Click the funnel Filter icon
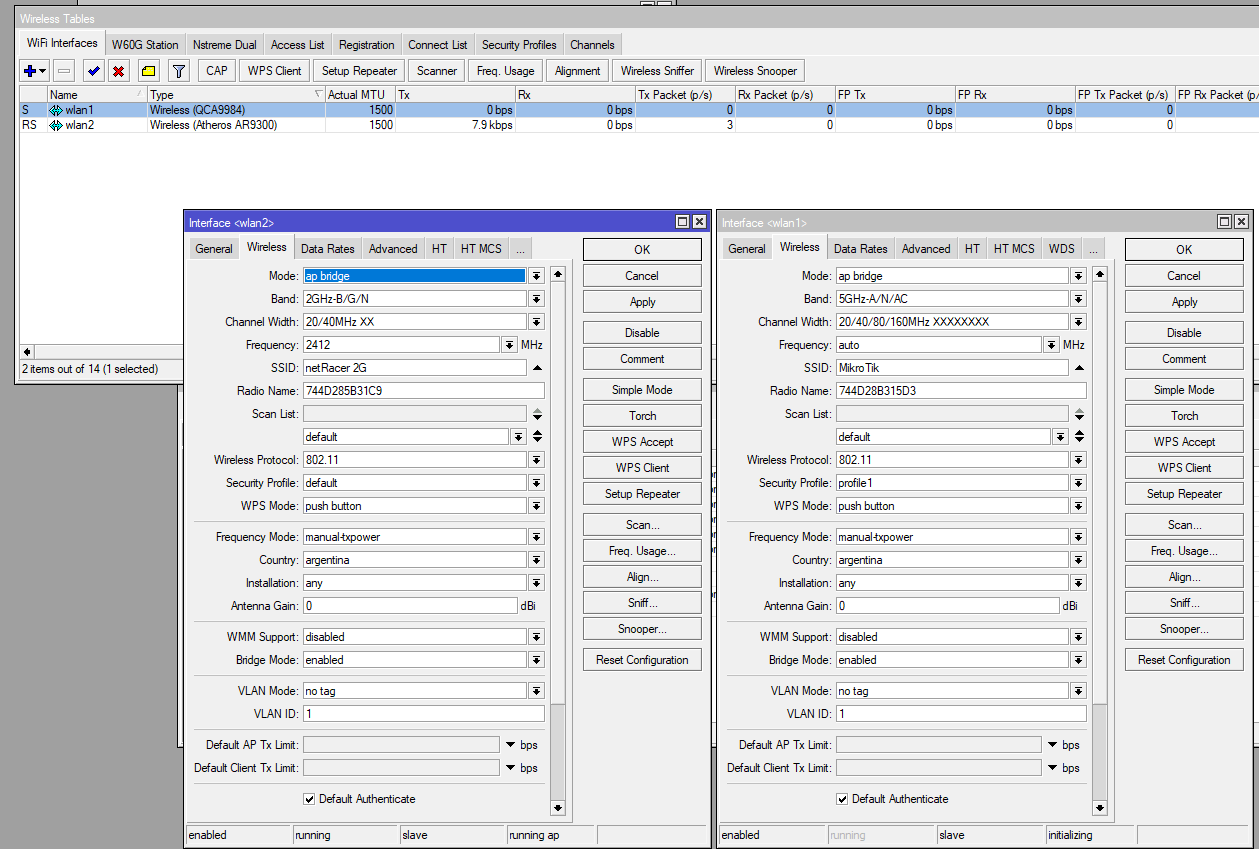1259x849 pixels. (178, 71)
